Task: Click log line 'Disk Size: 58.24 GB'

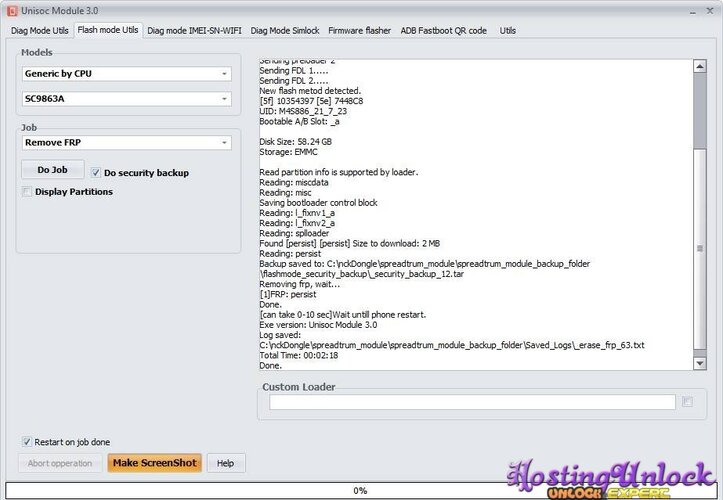Action: [x=296, y=142]
